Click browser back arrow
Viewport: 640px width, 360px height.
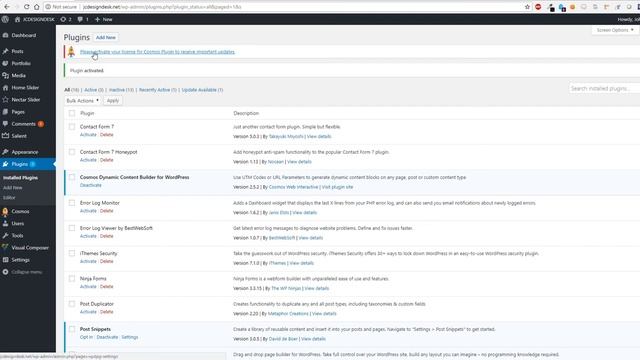[7, 7]
